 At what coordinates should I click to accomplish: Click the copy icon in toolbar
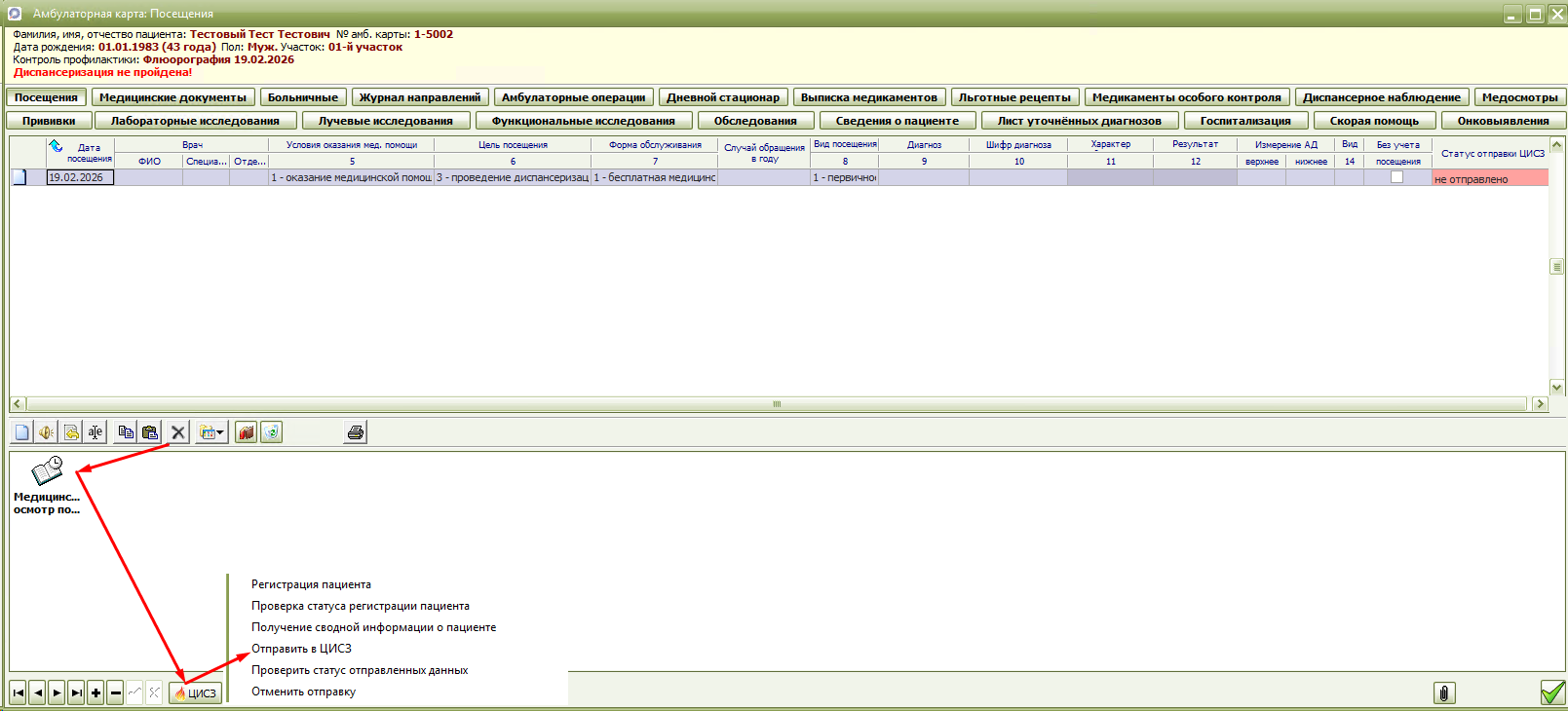pyautogui.click(x=125, y=432)
